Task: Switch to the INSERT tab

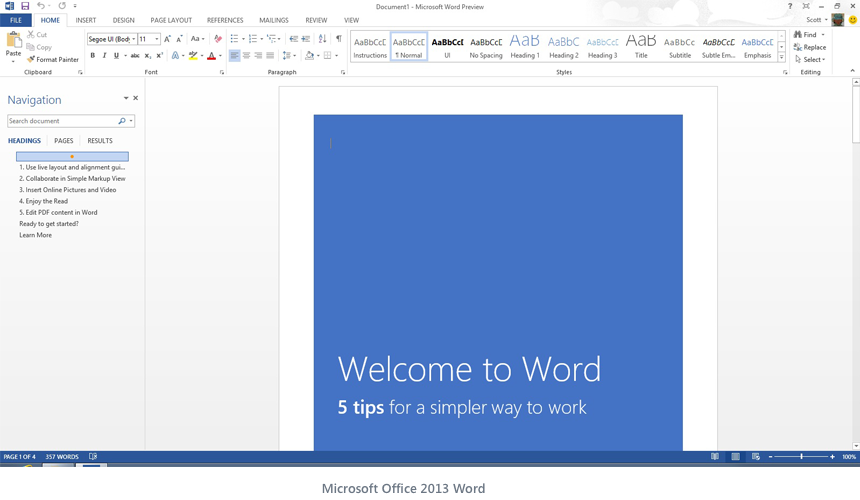Action: [x=86, y=20]
